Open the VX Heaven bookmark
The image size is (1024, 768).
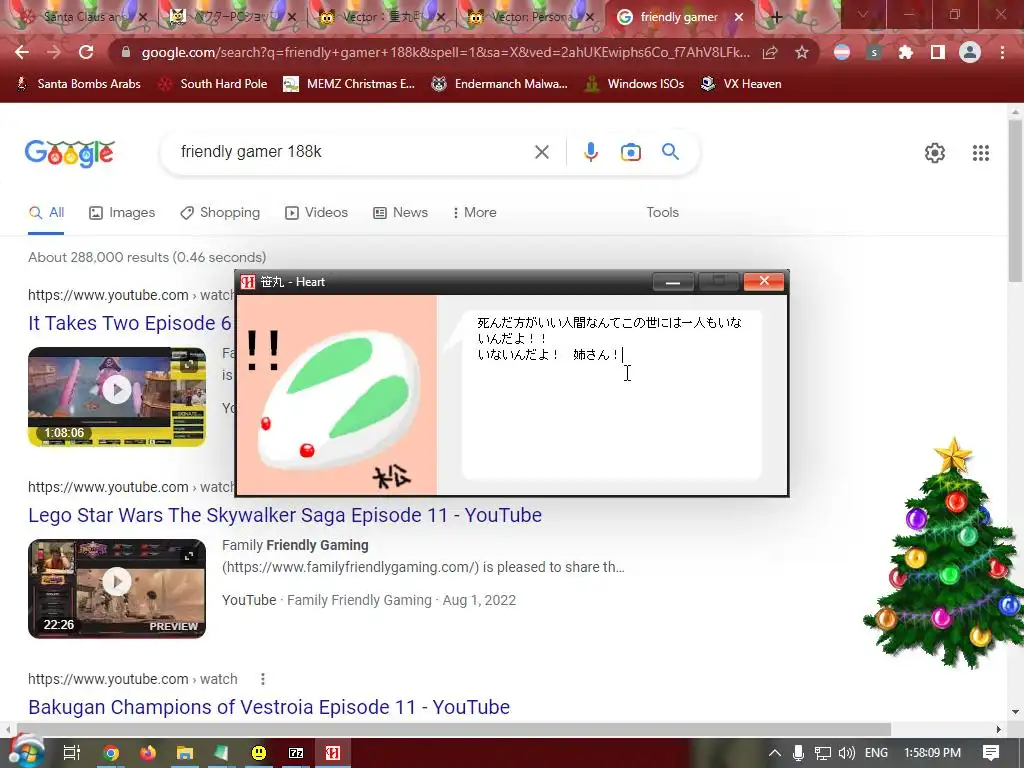coord(741,84)
